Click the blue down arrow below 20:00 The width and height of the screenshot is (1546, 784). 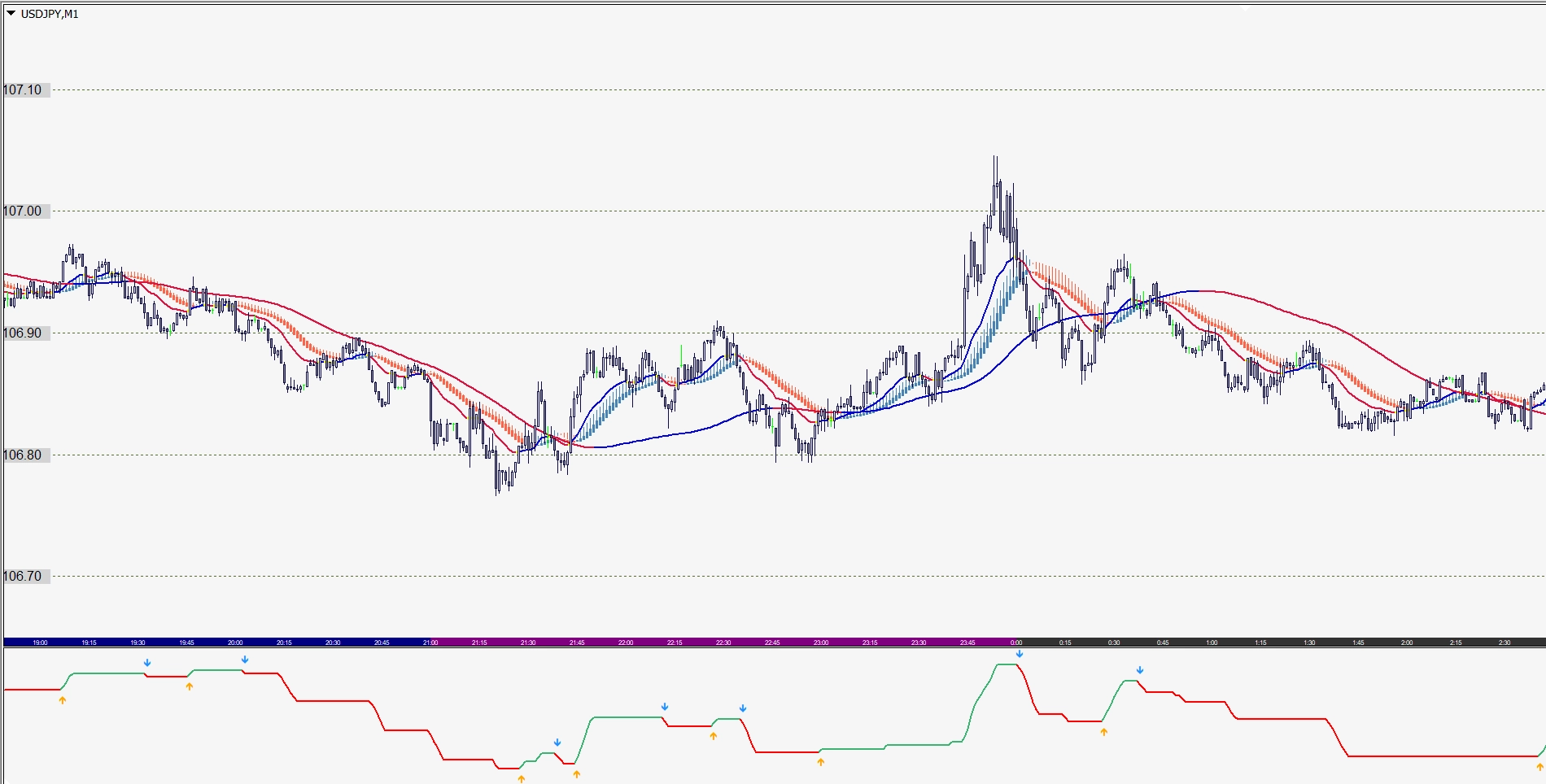point(245,660)
